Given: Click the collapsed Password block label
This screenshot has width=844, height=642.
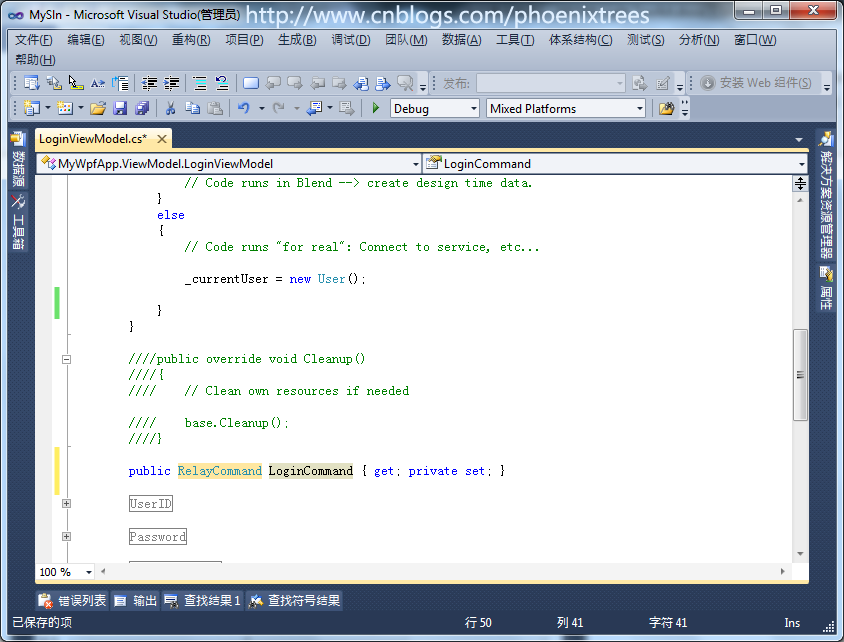Looking at the screenshot, I should [158, 537].
